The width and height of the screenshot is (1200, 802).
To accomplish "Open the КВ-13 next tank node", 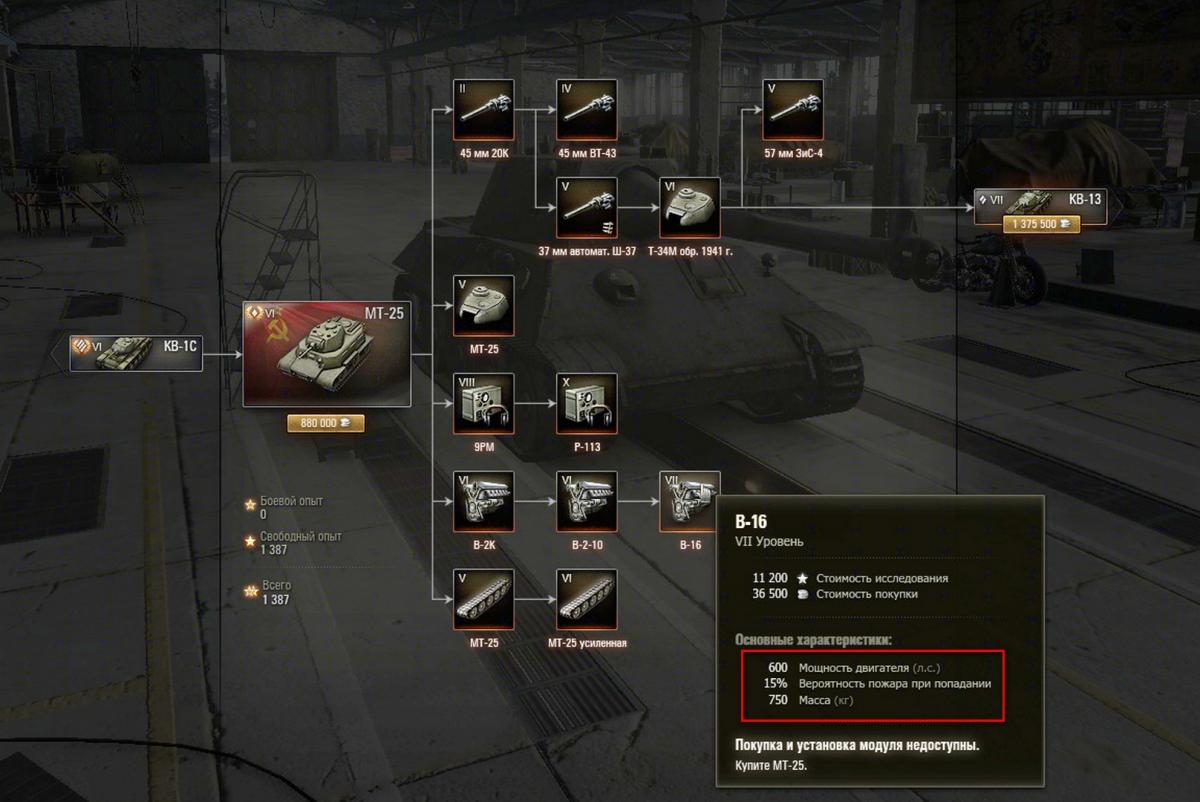I will (x=1041, y=200).
